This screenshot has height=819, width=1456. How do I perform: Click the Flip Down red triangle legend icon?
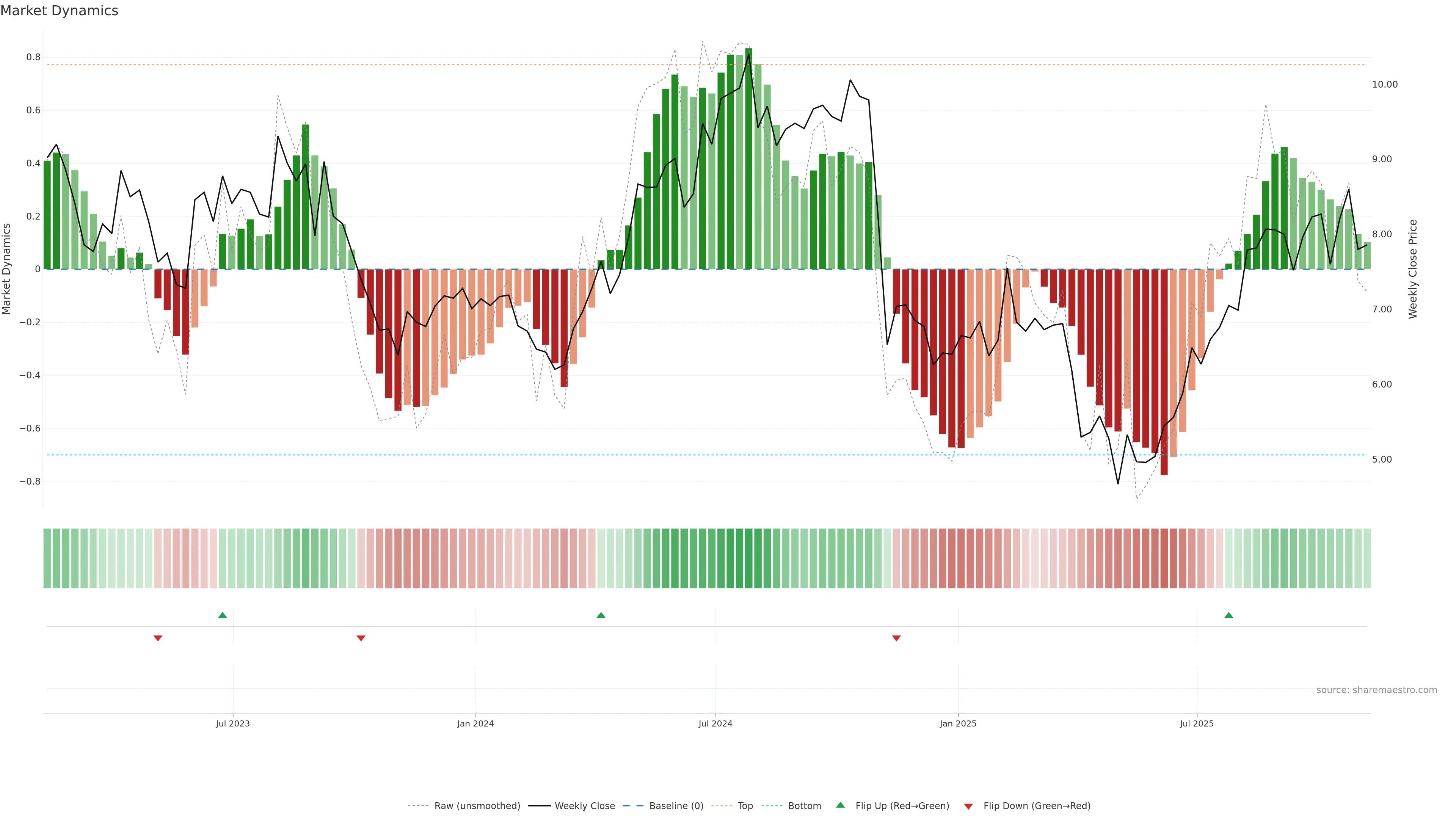coord(968,806)
